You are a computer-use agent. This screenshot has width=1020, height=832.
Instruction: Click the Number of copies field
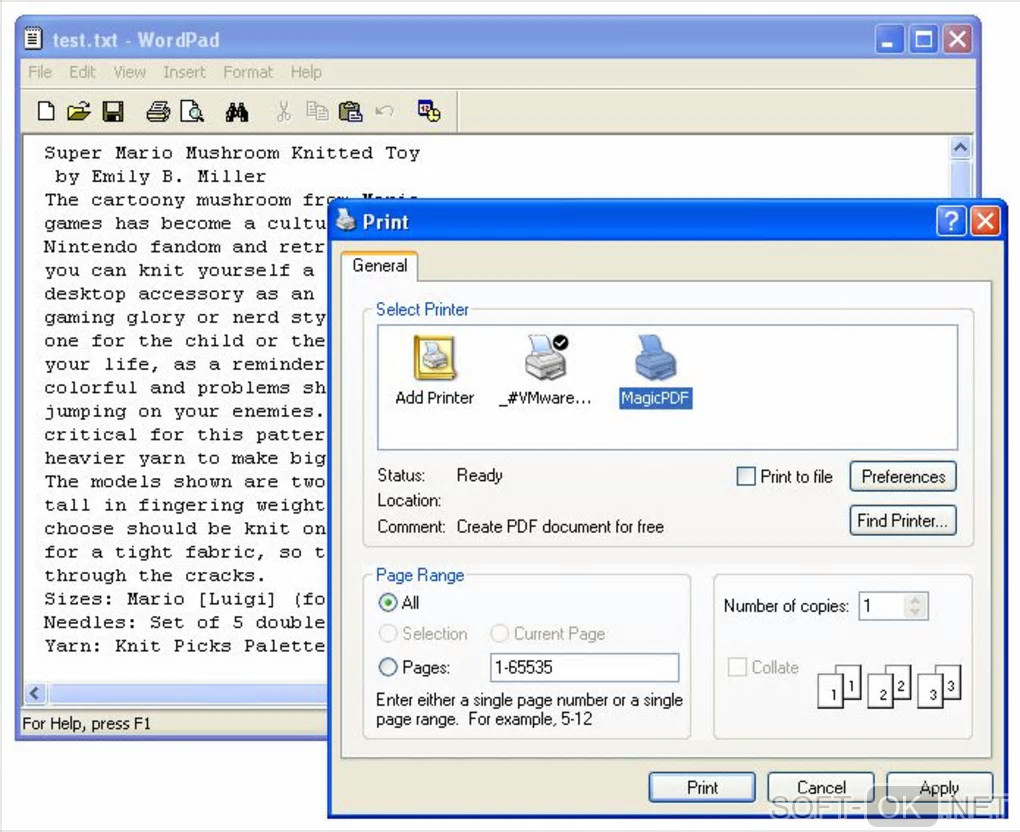click(x=882, y=606)
